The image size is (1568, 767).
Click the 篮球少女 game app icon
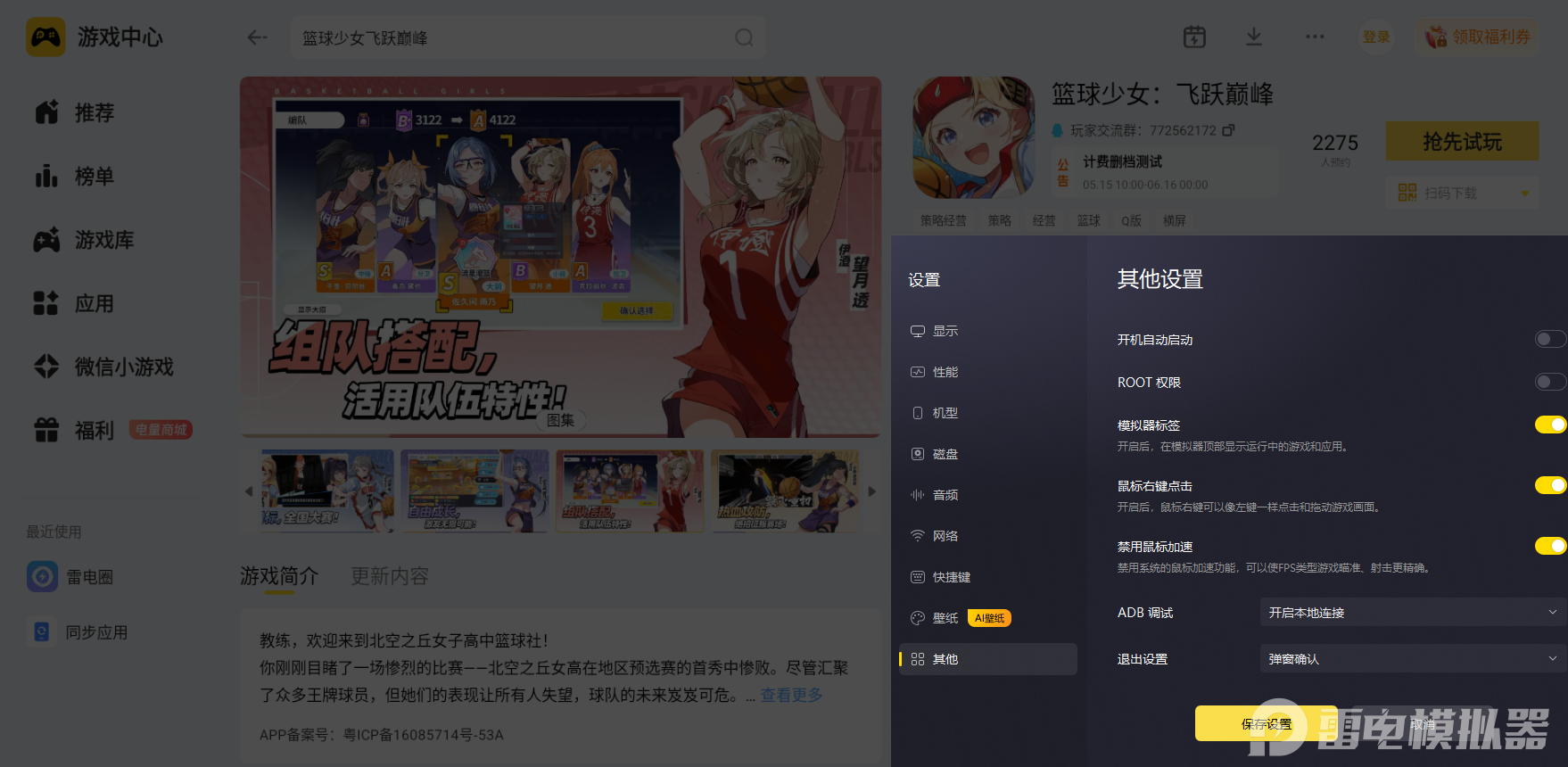coord(973,137)
